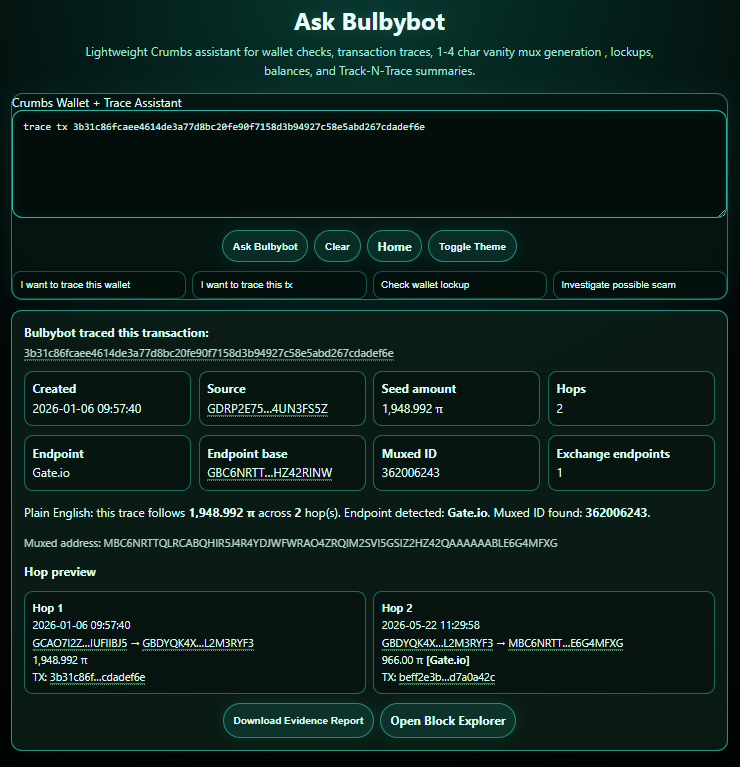This screenshot has width=740, height=767.
Task: Open Endpoint base GBC6NRTT...HZ42RINW link
Action: tap(269, 473)
